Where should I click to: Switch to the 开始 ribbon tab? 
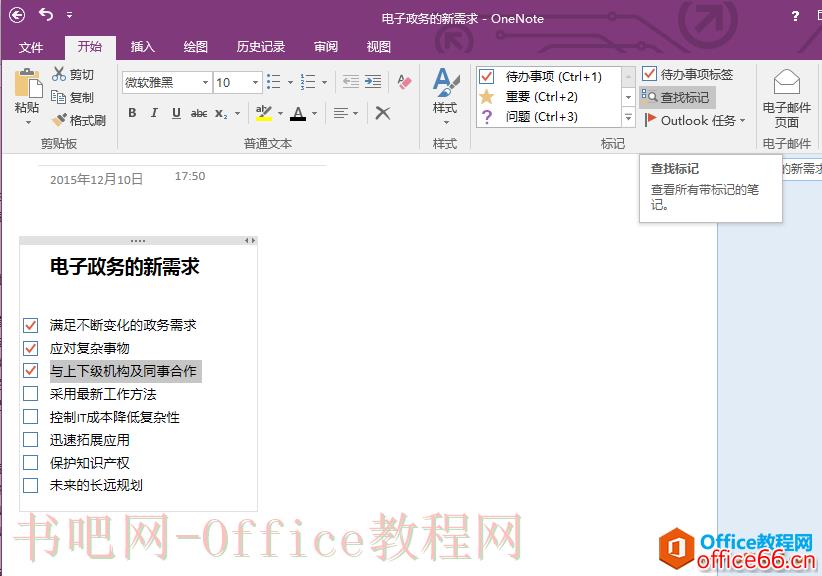point(90,47)
